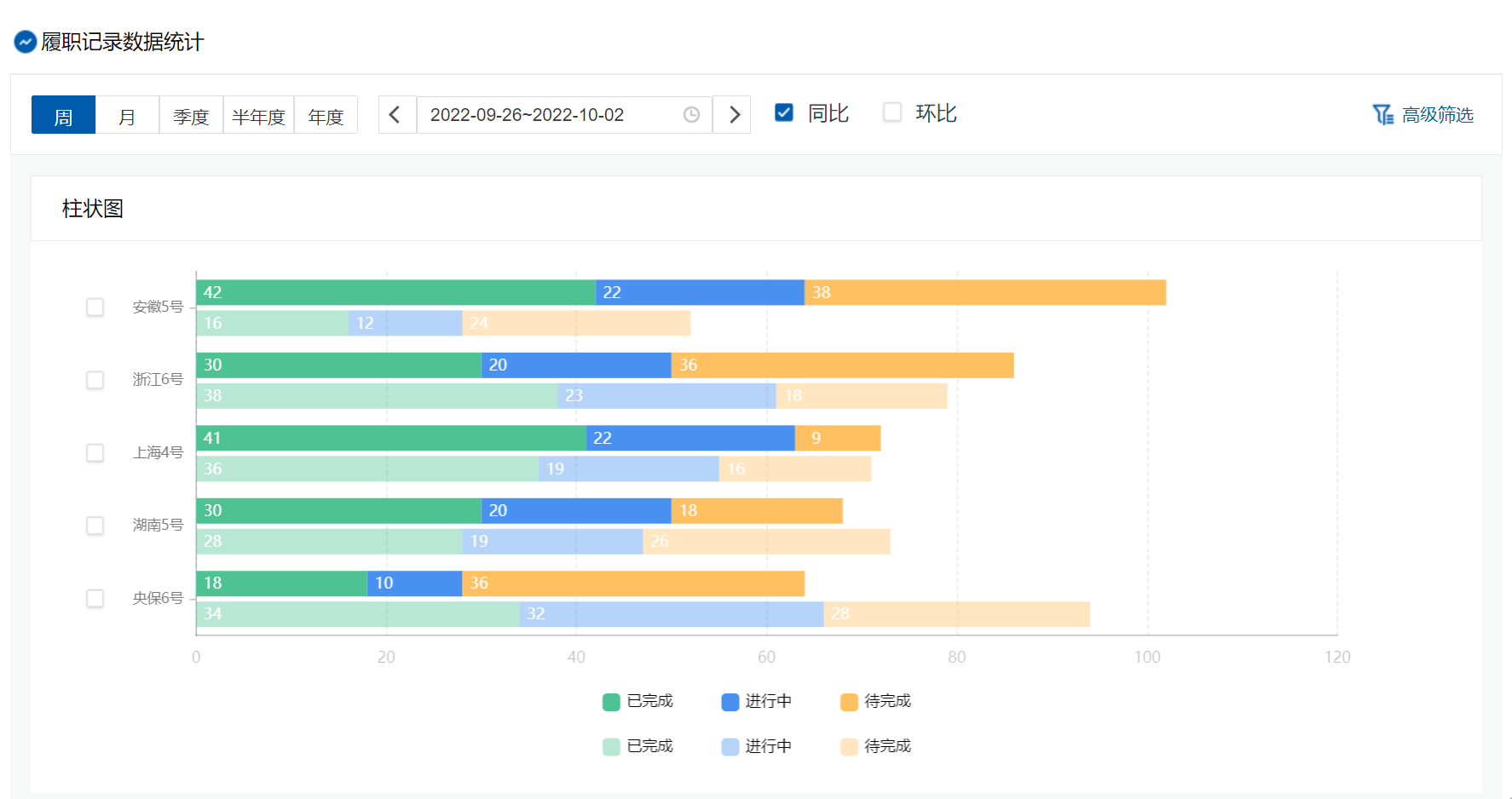Toggle dark green 已完成 legend swatch
Viewport: 1512px width, 799px height.
[611, 702]
